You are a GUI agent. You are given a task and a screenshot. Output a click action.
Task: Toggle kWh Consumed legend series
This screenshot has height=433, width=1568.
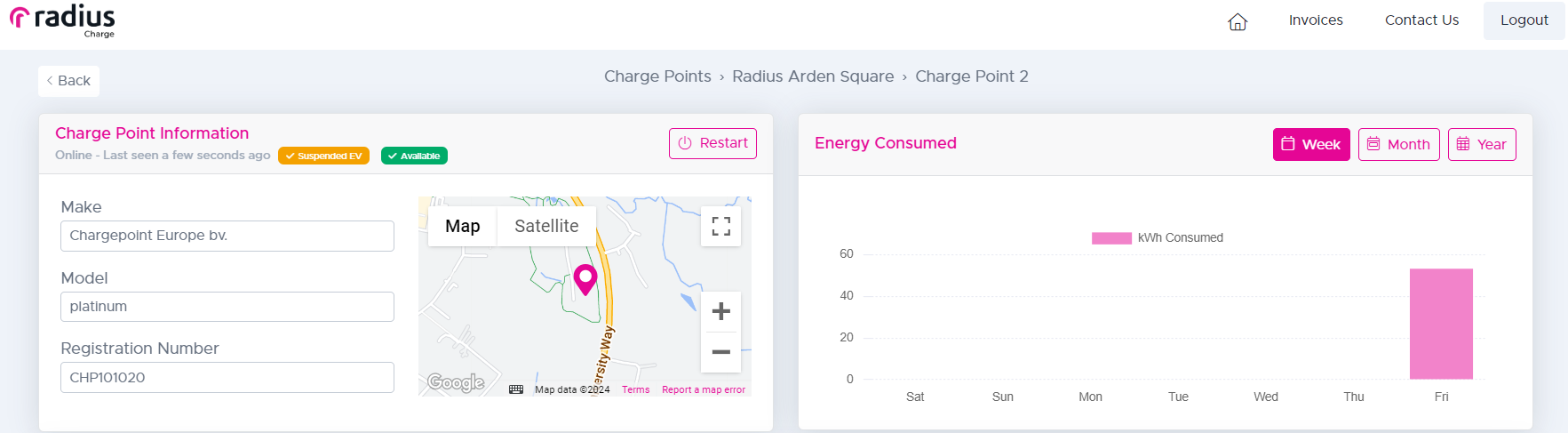(x=1158, y=237)
